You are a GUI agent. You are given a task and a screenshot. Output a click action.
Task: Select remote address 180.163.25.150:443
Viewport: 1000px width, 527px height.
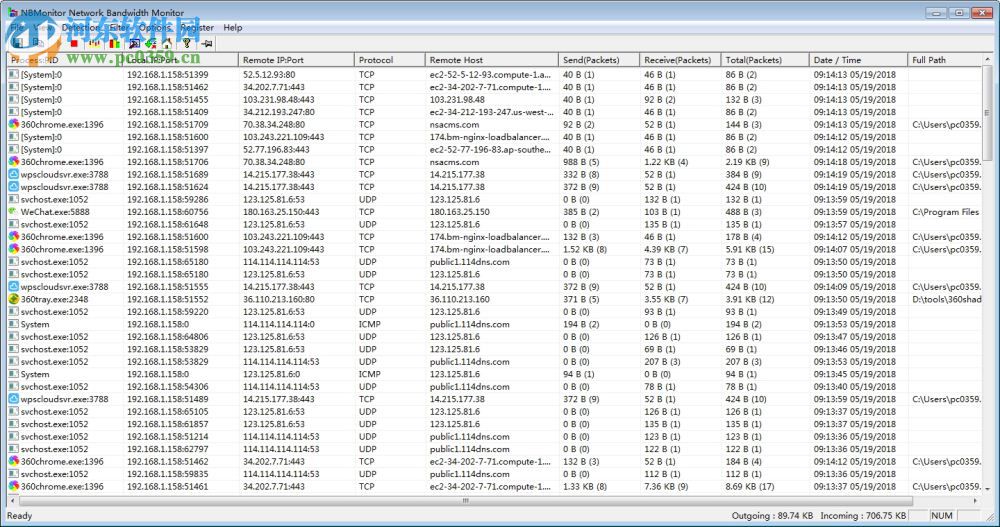[281, 212]
